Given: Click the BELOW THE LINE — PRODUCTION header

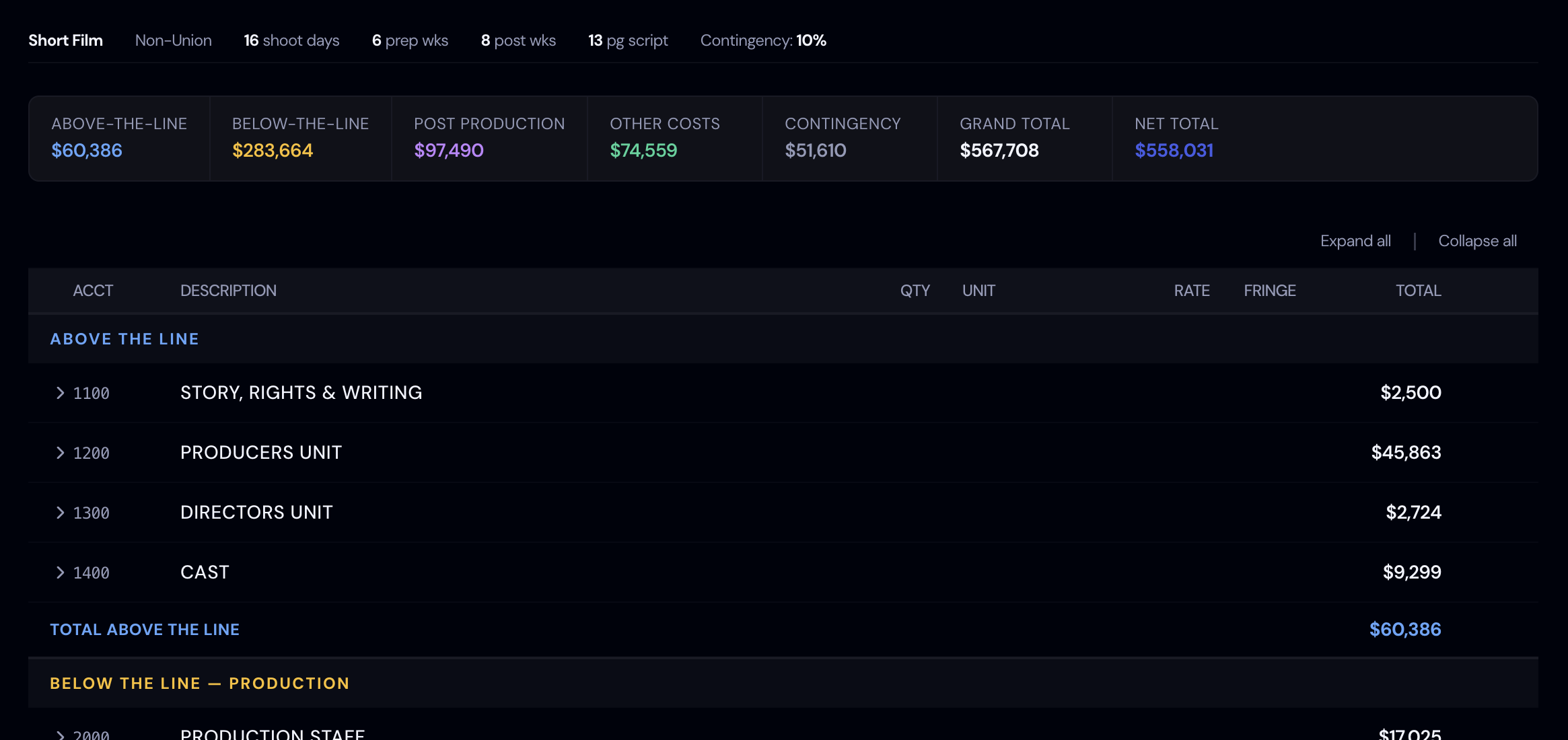Looking at the screenshot, I should click(199, 683).
